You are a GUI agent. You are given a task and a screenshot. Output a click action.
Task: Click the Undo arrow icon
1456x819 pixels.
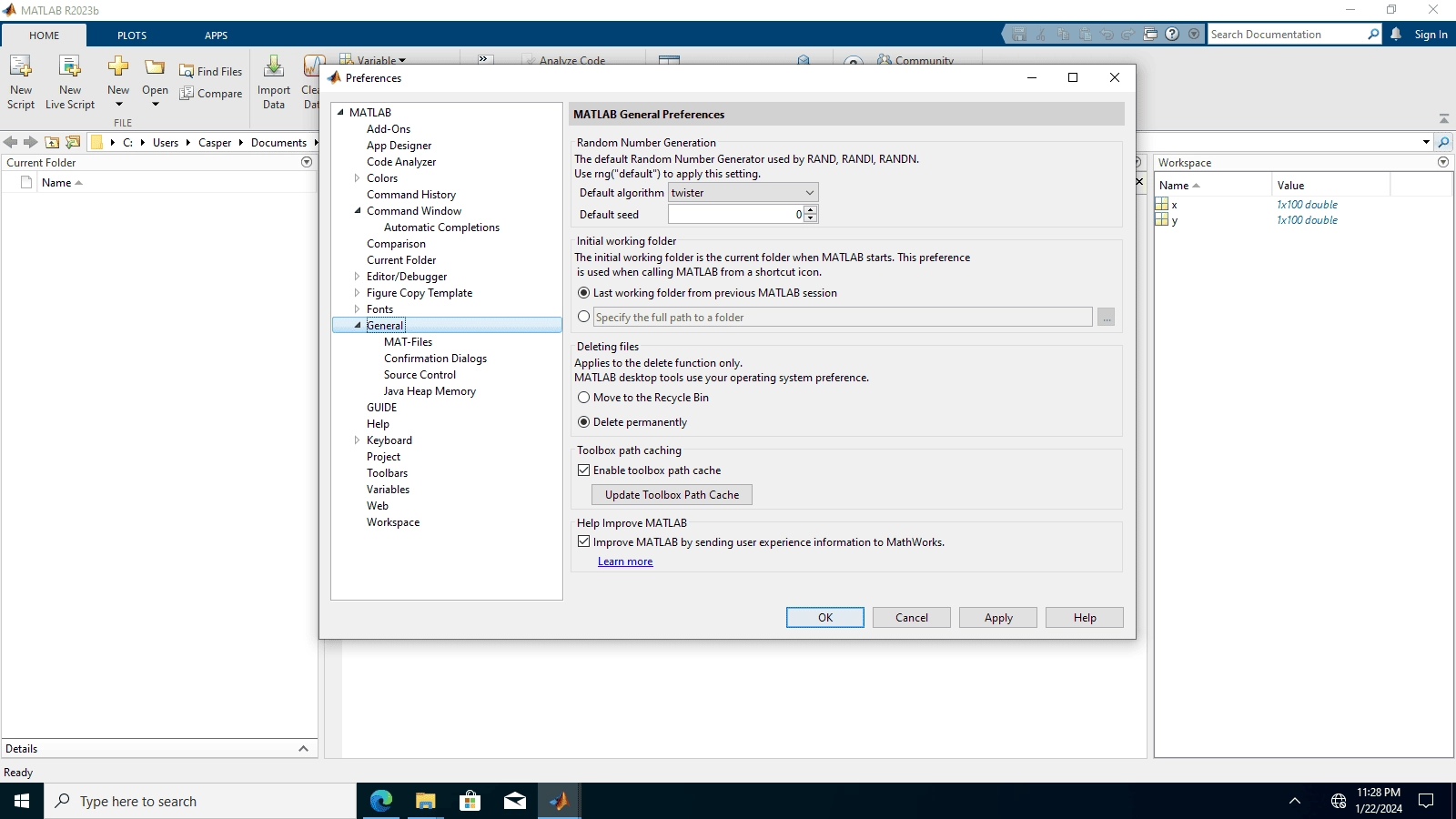point(1107,35)
